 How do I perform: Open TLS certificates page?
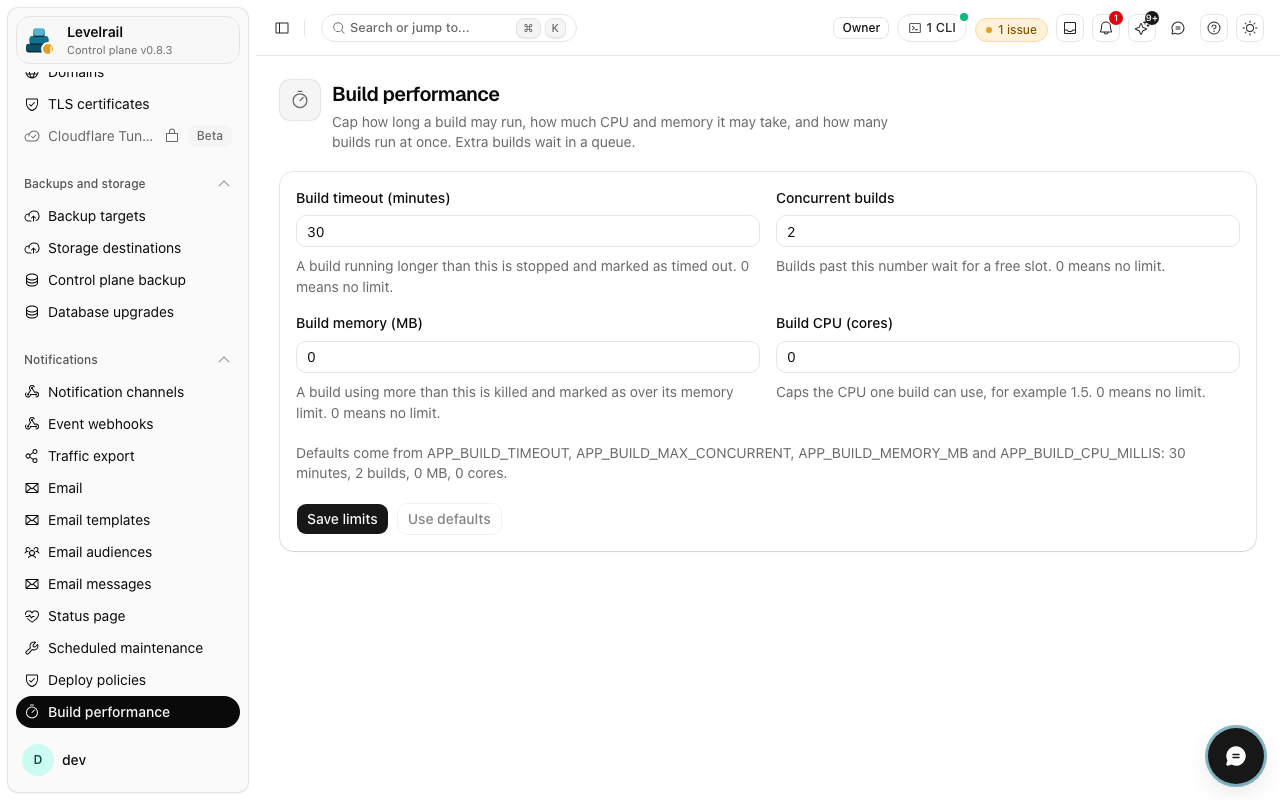[x=128, y=104]
